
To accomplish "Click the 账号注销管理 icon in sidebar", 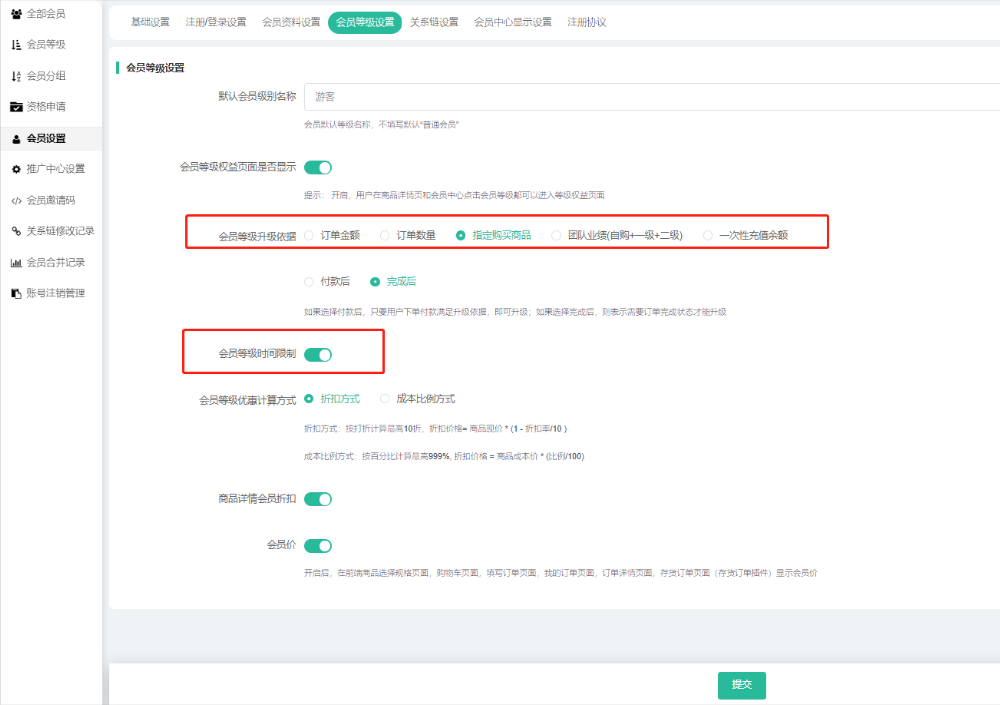I will [16, 294].
